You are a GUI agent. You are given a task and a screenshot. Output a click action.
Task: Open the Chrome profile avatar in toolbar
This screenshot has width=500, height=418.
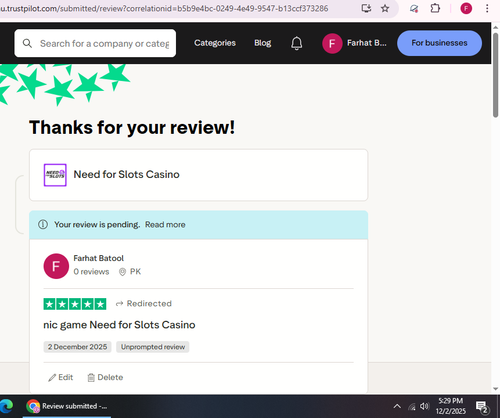(x=466, y=8)
